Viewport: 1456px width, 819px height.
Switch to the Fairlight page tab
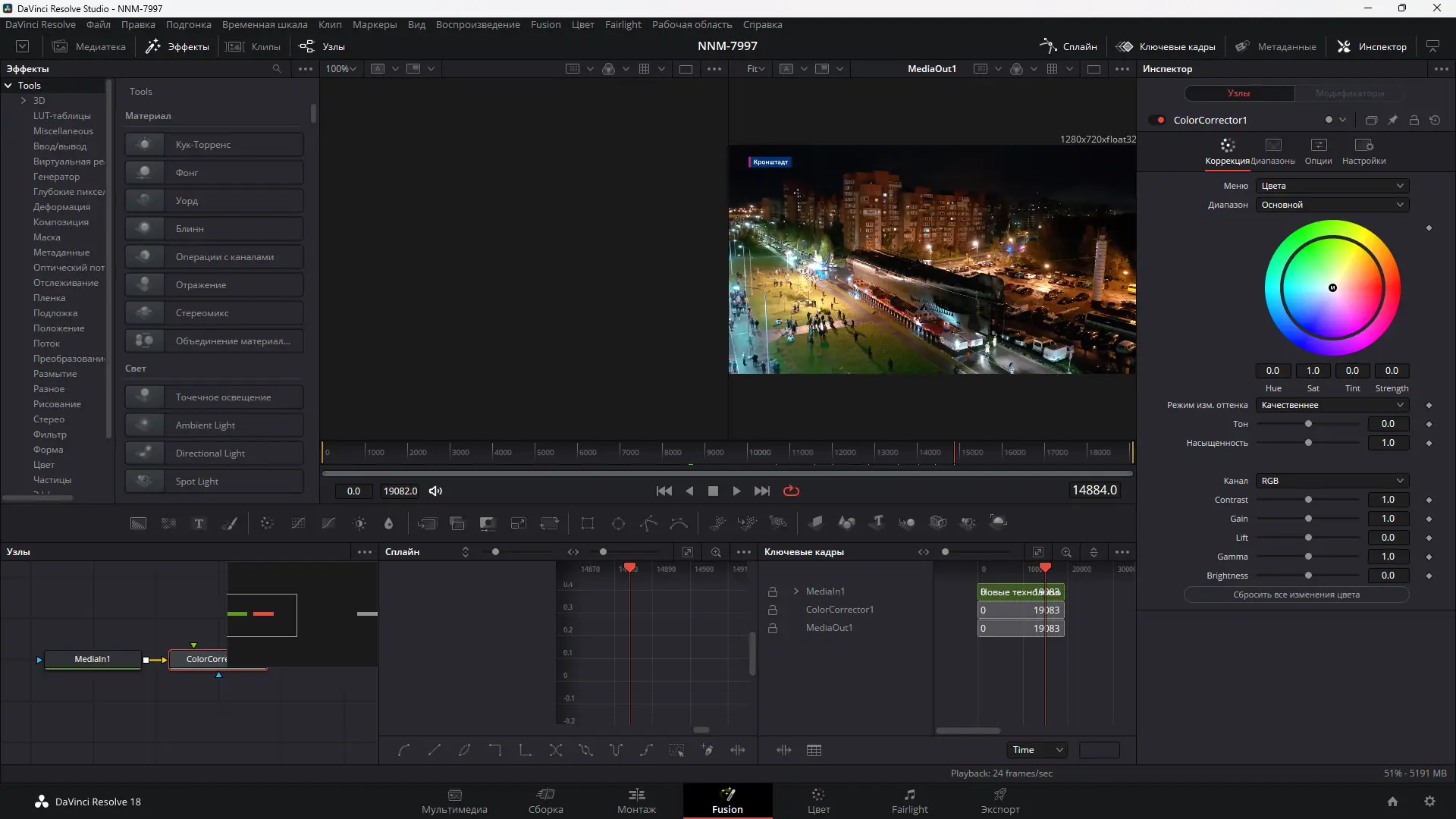pos(909,800)
